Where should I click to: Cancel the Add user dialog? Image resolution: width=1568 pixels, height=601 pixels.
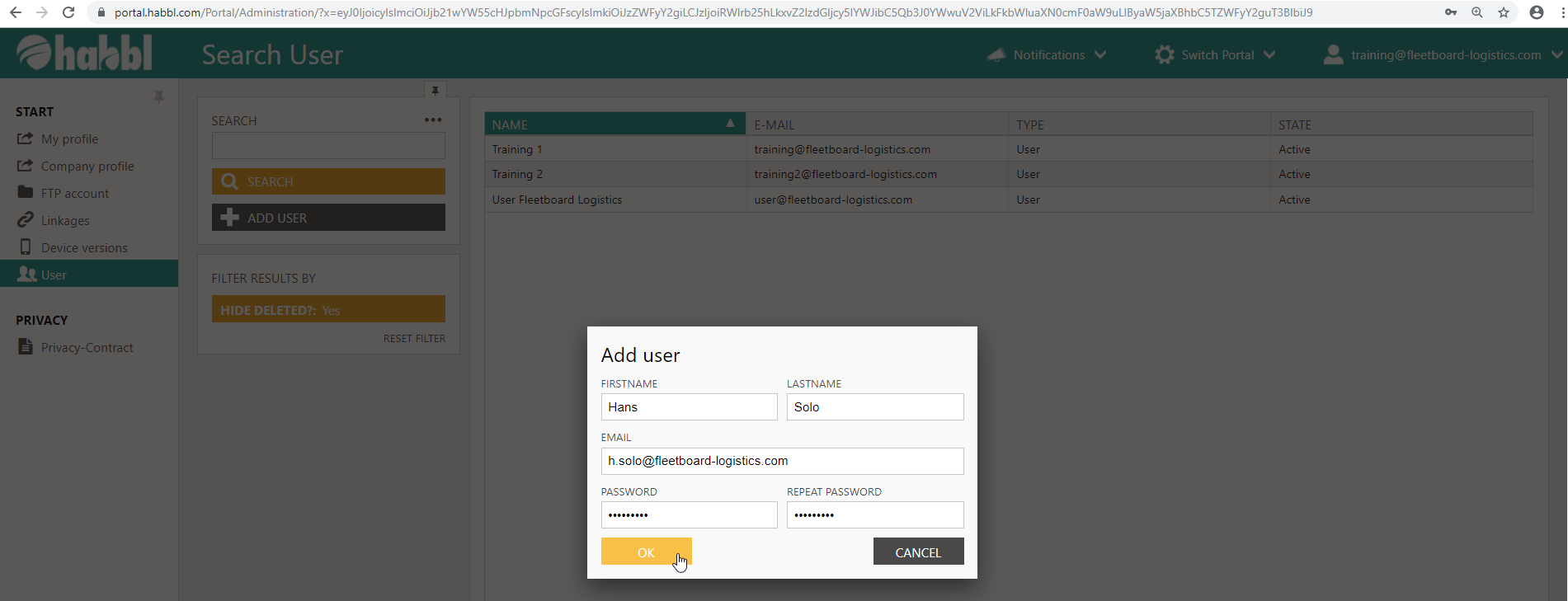918,552
